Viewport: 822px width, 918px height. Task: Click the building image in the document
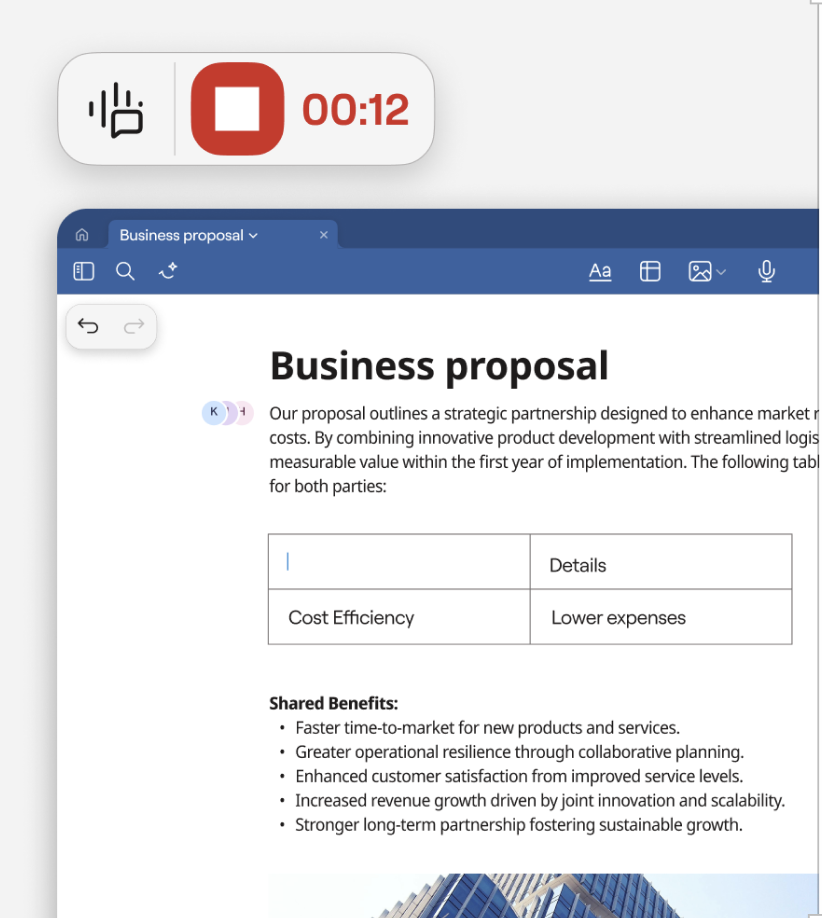click(543, 896)
